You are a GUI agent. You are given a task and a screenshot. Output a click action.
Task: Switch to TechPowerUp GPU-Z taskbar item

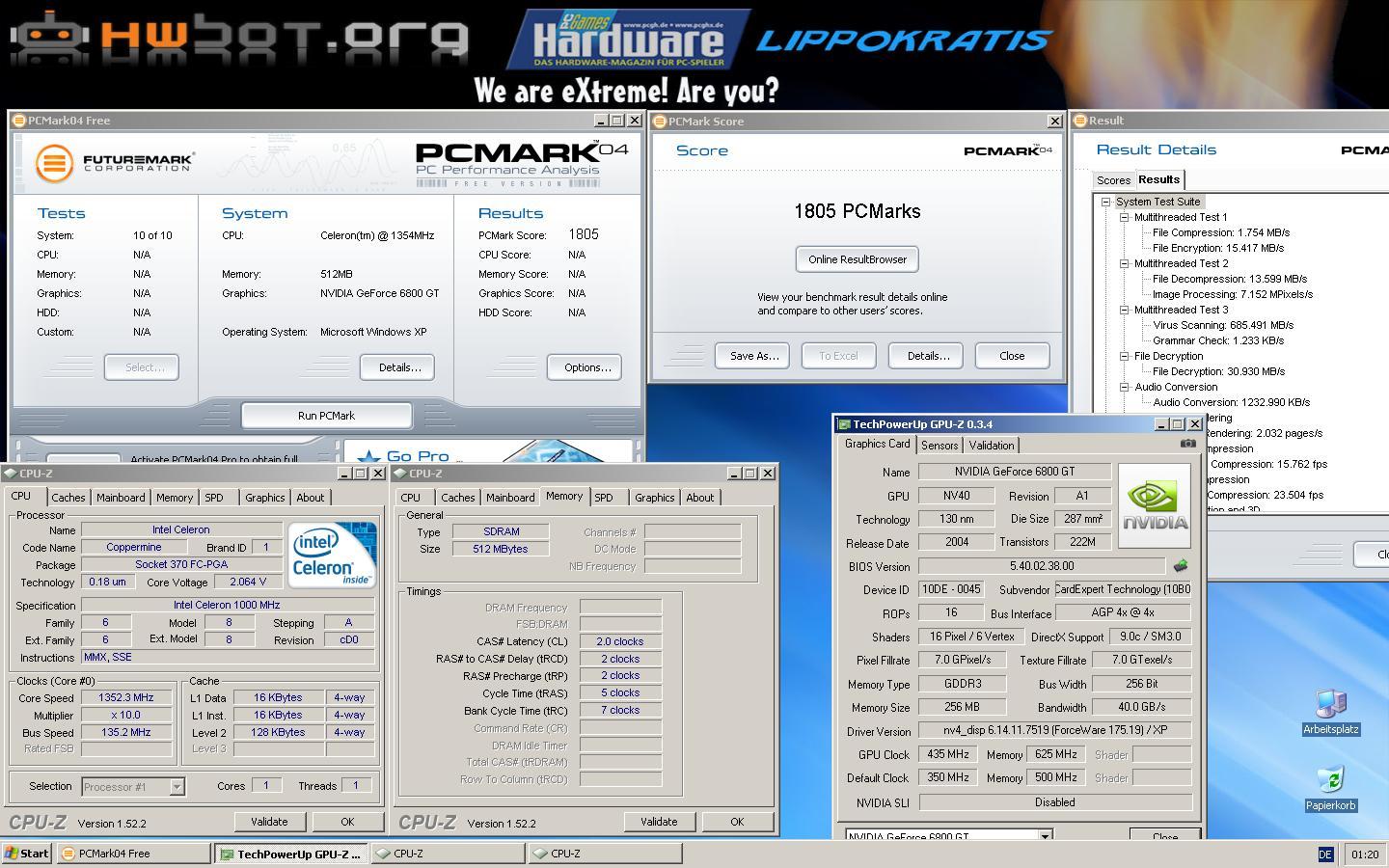click(x=290, y=854)
